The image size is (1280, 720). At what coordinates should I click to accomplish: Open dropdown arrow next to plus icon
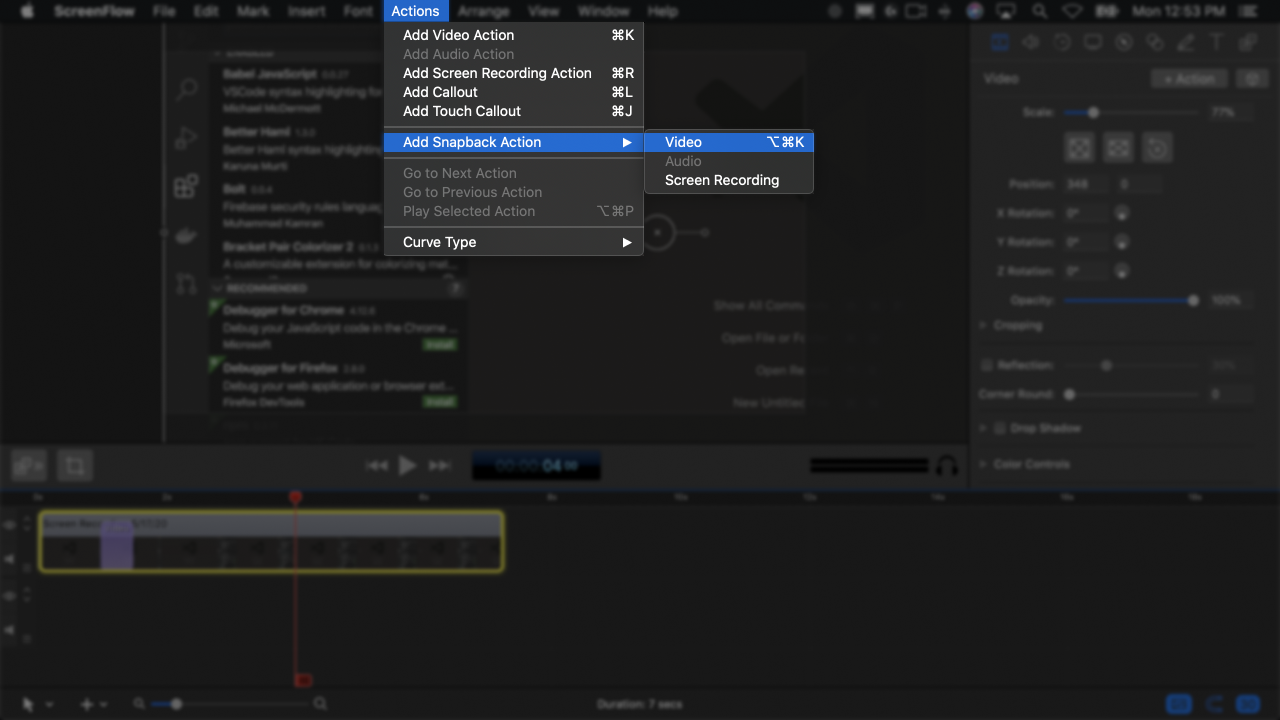click(x=104, y=705)
